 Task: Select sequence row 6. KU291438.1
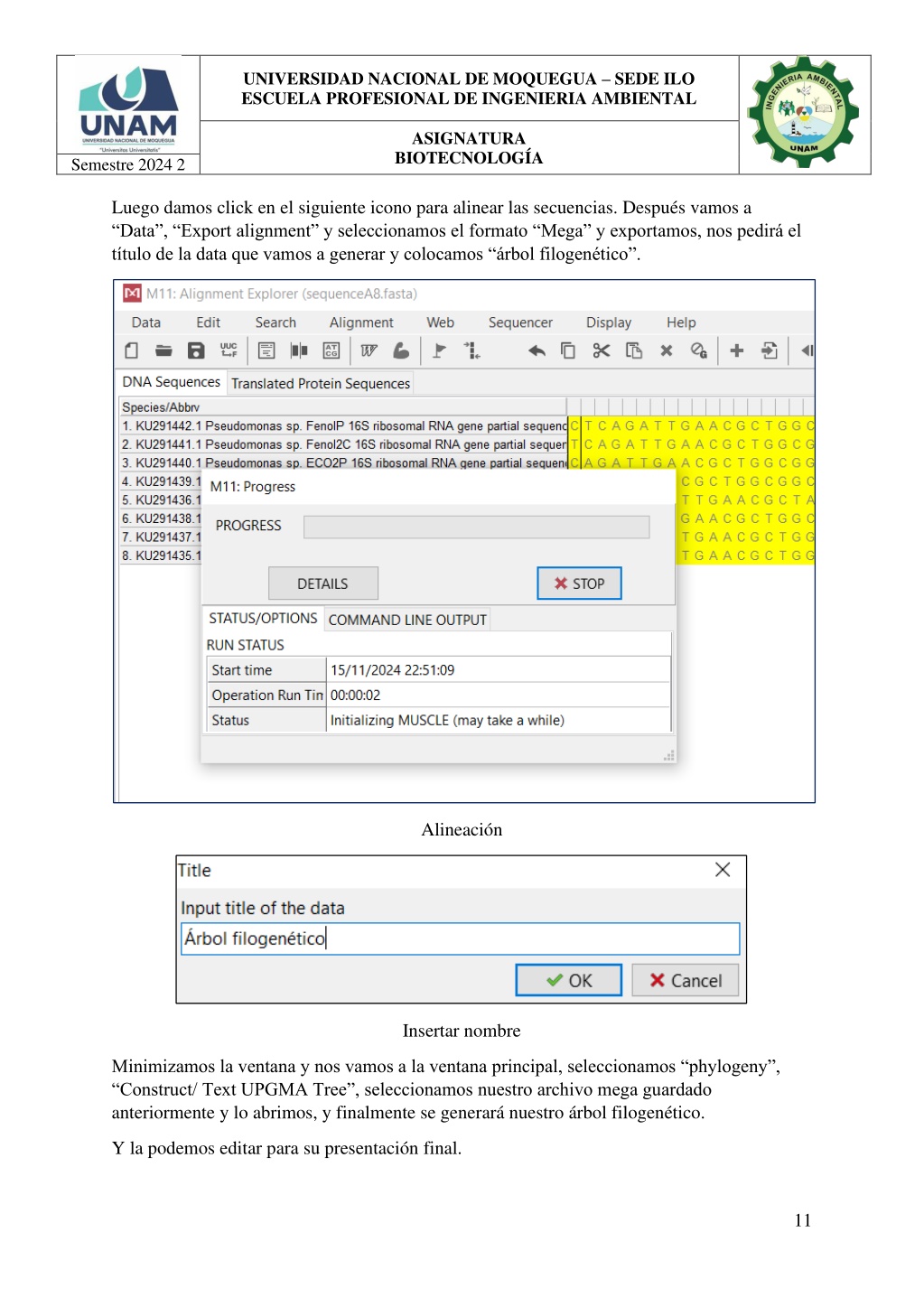(x=161, y=518)
